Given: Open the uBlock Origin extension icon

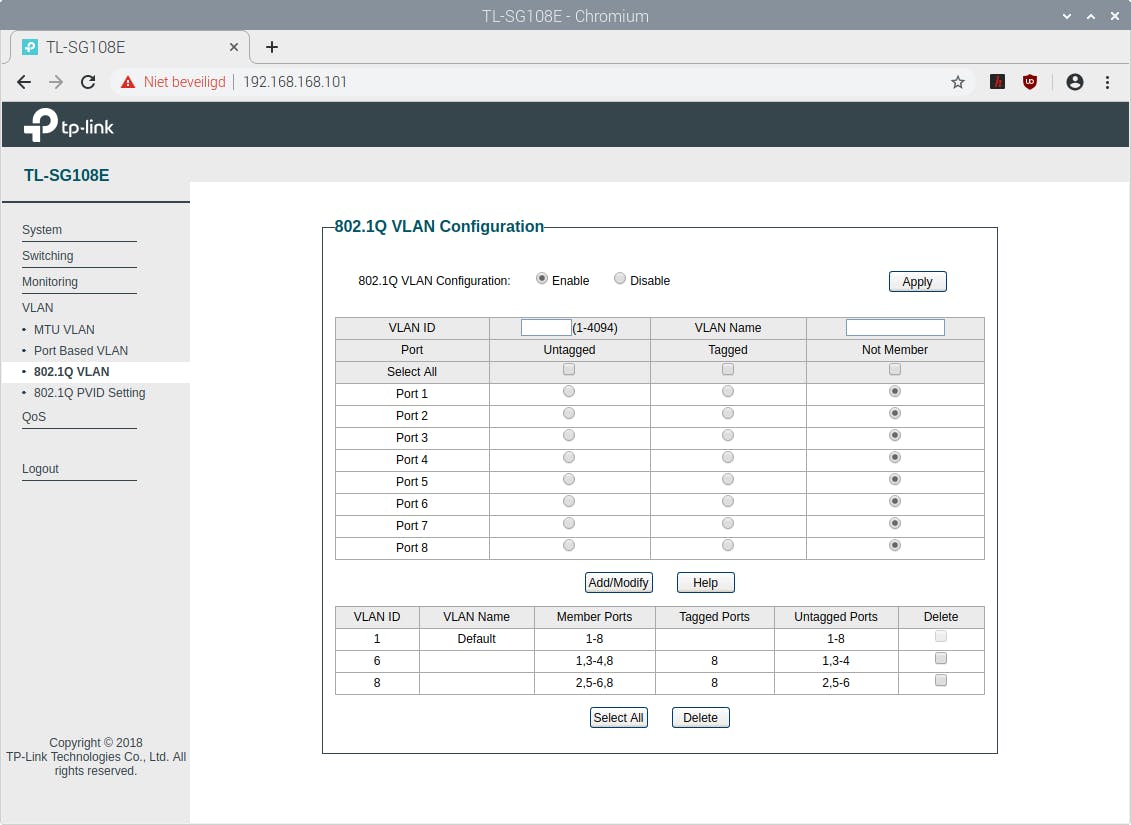Looking at the screenshot, I should coord(1030,82).
